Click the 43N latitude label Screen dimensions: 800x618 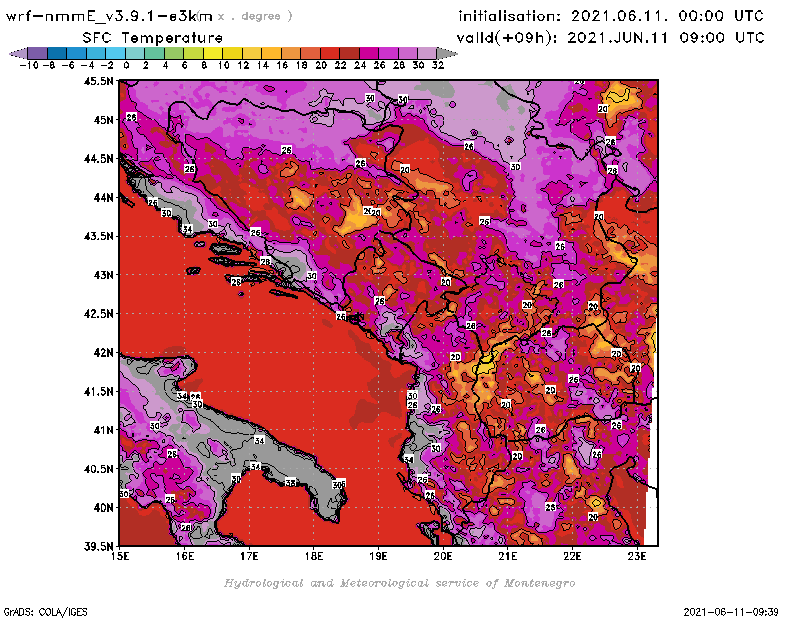click(x=103, y=275)
